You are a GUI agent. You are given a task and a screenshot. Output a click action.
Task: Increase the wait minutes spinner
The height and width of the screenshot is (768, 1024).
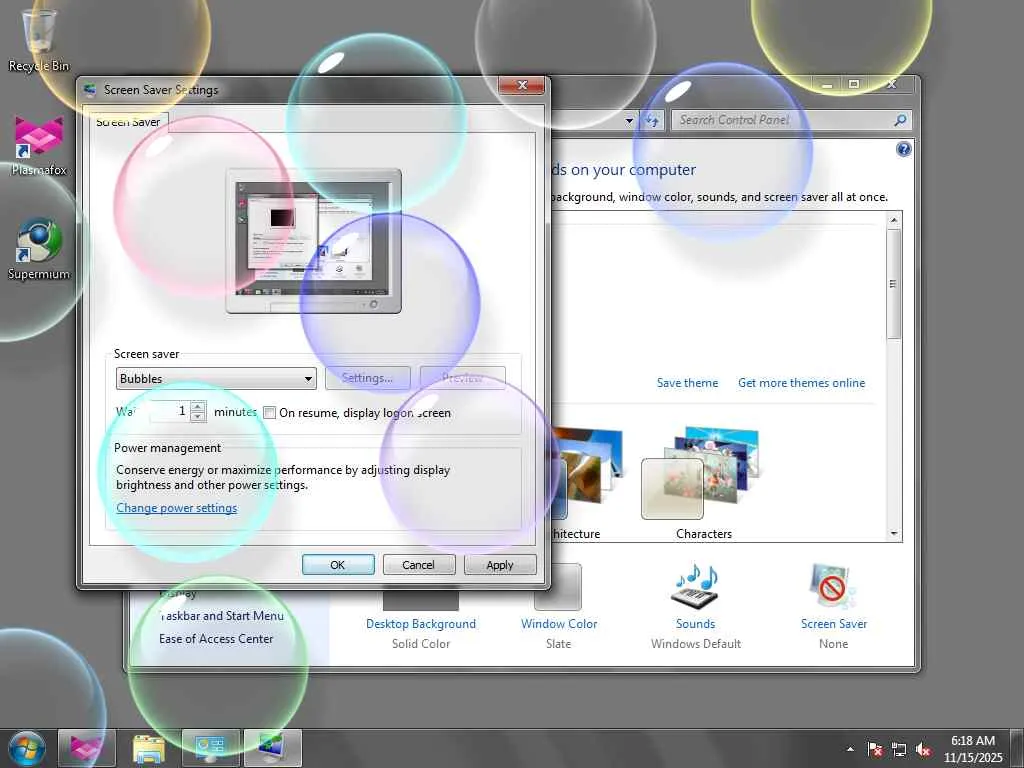pyautogui.click(x=198, y=406)
